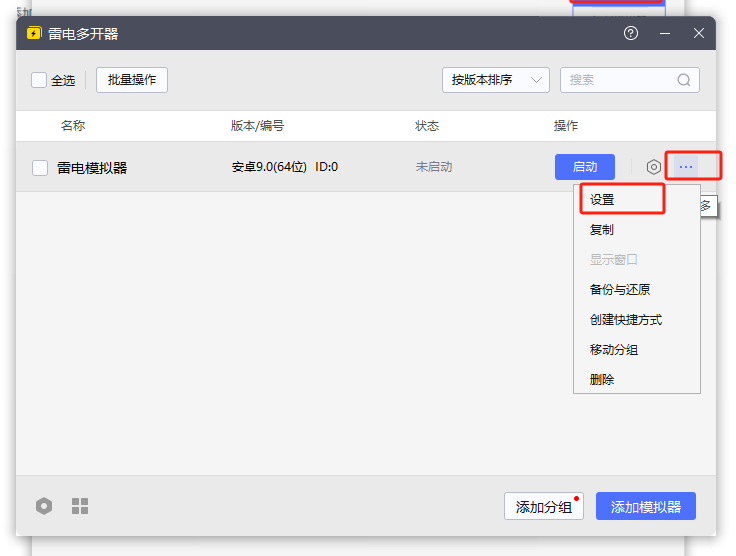Switch to grid view icon

tap(80, 506)
